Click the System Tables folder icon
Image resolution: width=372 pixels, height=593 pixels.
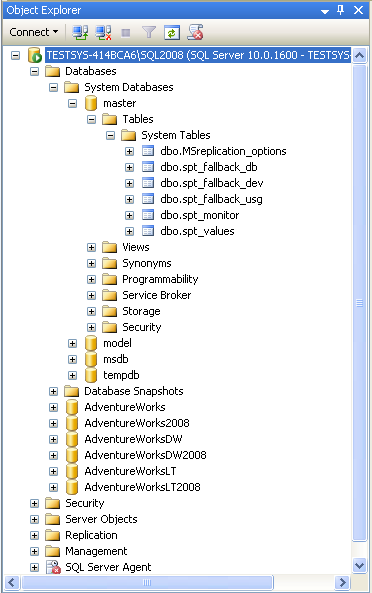tap(128, 135)
